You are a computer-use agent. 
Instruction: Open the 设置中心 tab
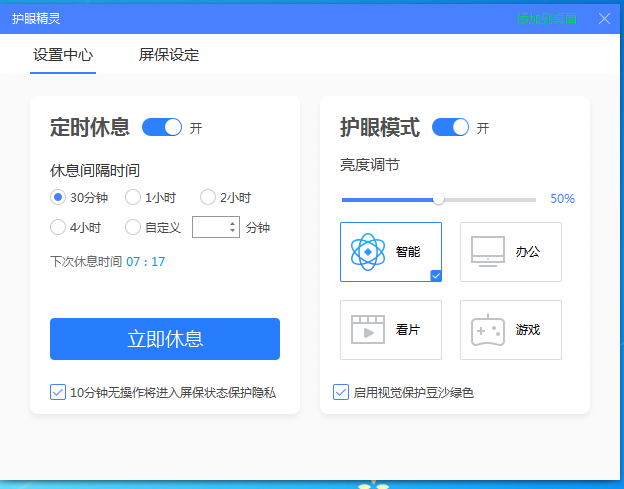[x=63, y=55]
